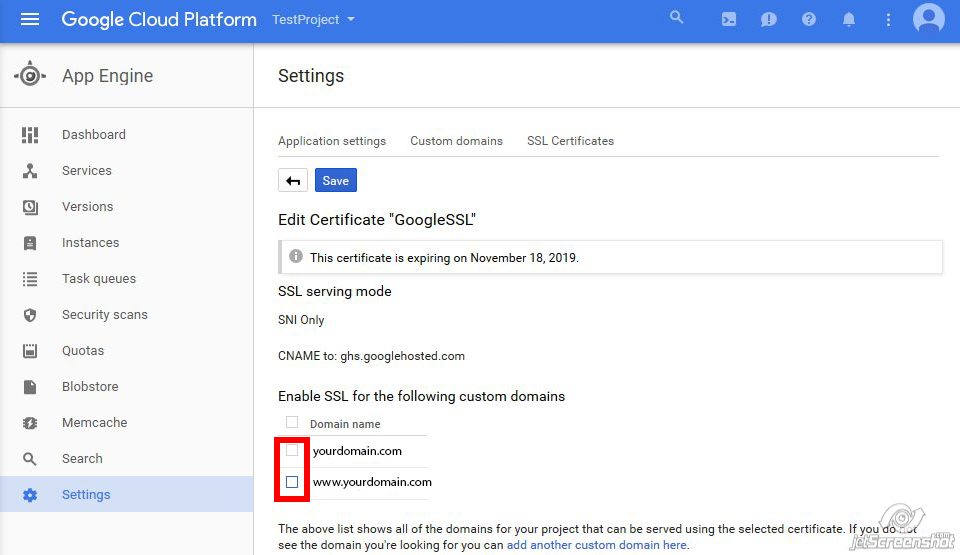Open the Application settings tab

coord(332,141)
